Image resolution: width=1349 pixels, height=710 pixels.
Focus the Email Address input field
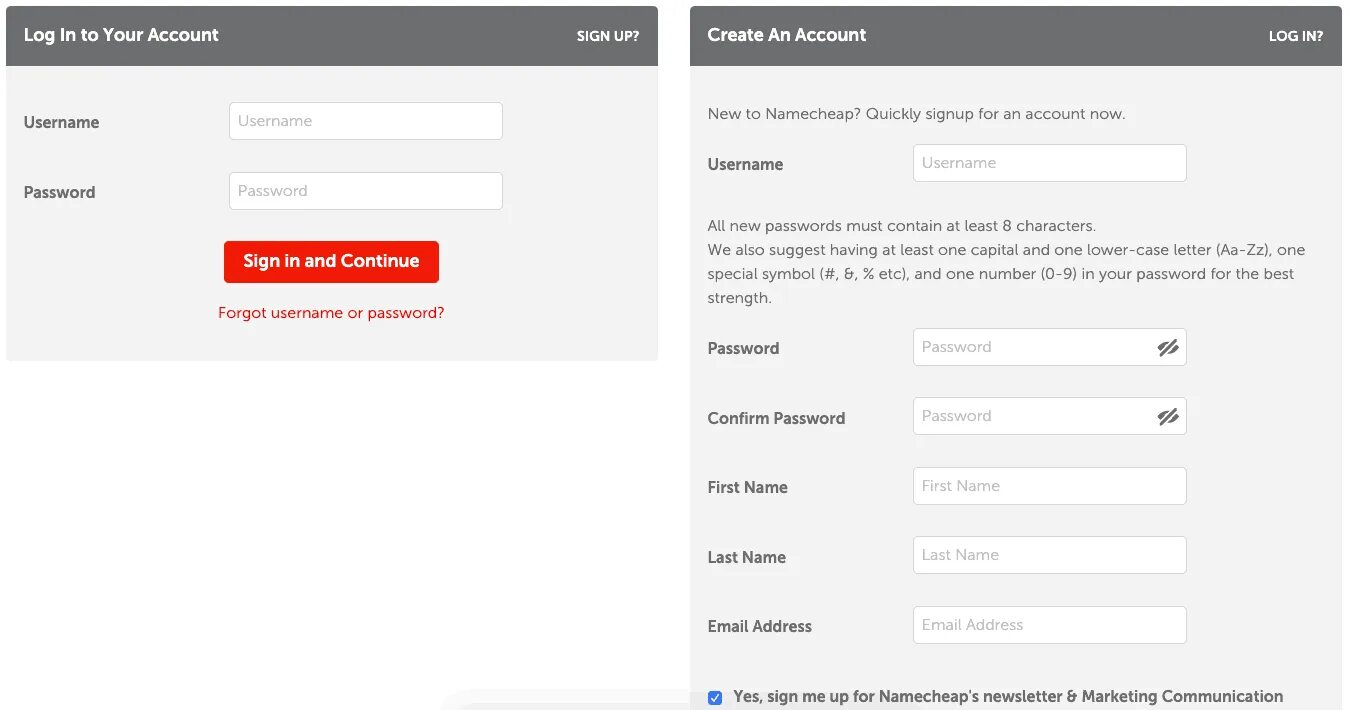click(x=1049, y=625)
